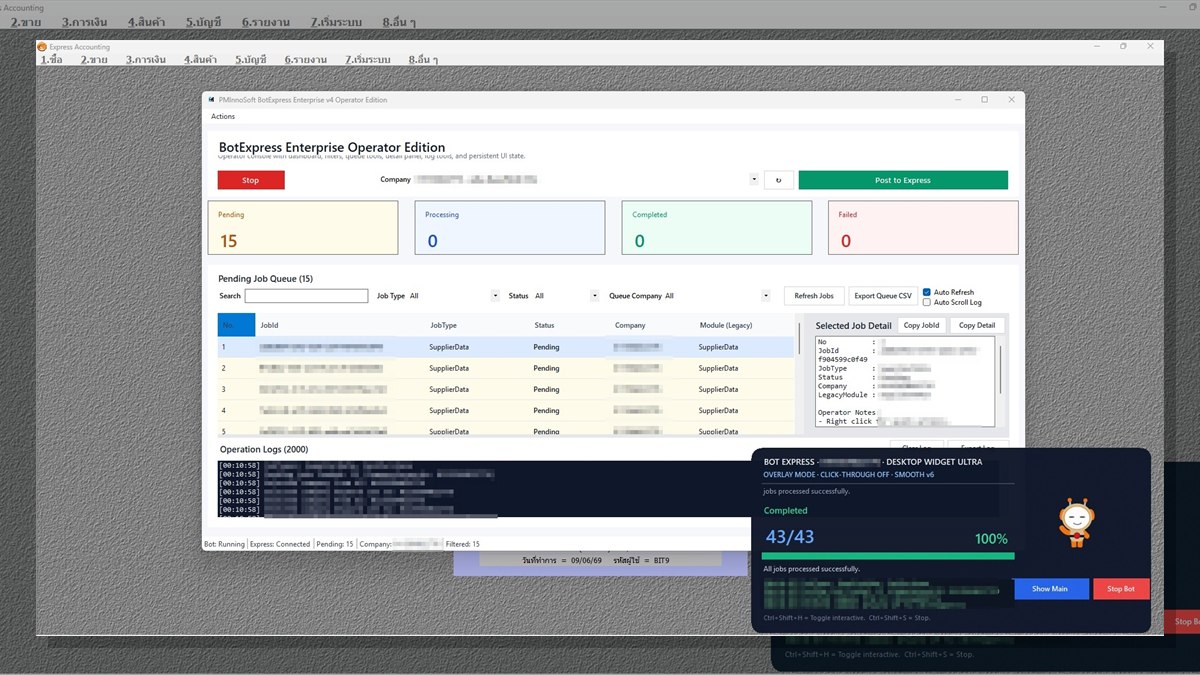The width and height of the screenshot is (1200, 675).
Task: Click the BotExpress window title bar icon
Action: click(210, 100)
